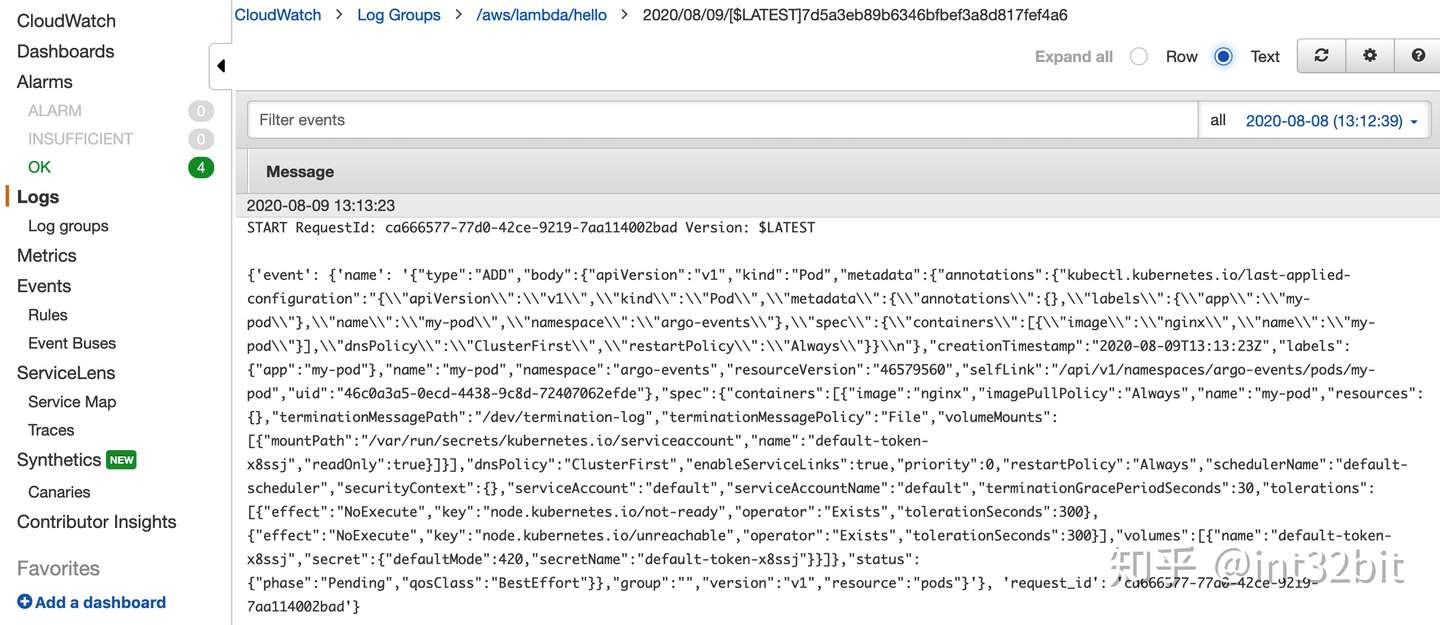The width and height of the screenshot is (1440, 625).
Task: Open Rules under Events
Action: [x=48, y=315]
